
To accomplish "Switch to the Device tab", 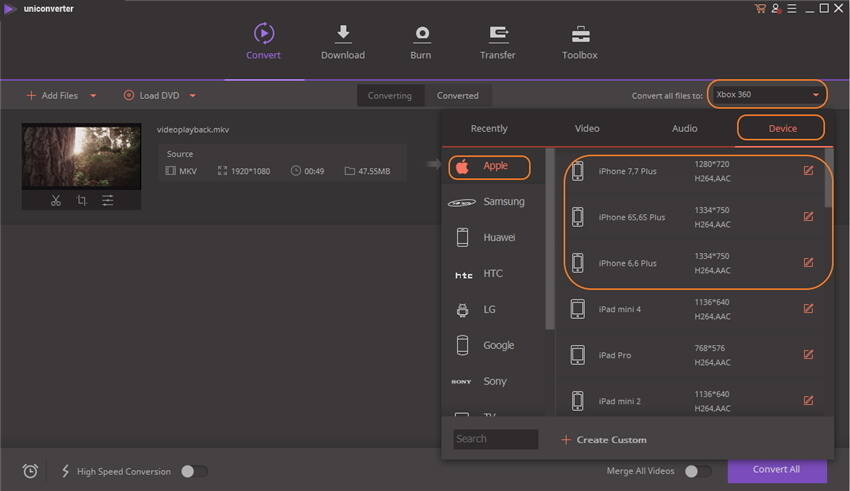I will 782,128.
